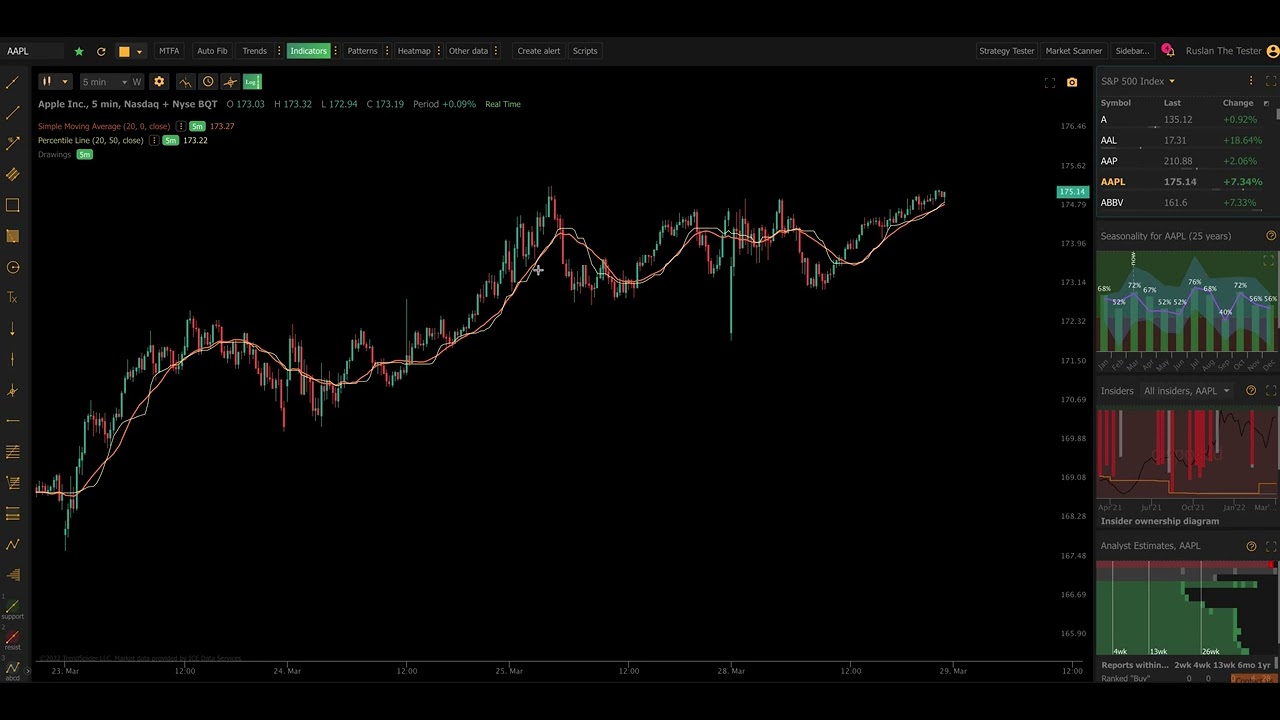Select the support line tool
The width and height of the screenshot is (1280, 720).
pos(13,608)
